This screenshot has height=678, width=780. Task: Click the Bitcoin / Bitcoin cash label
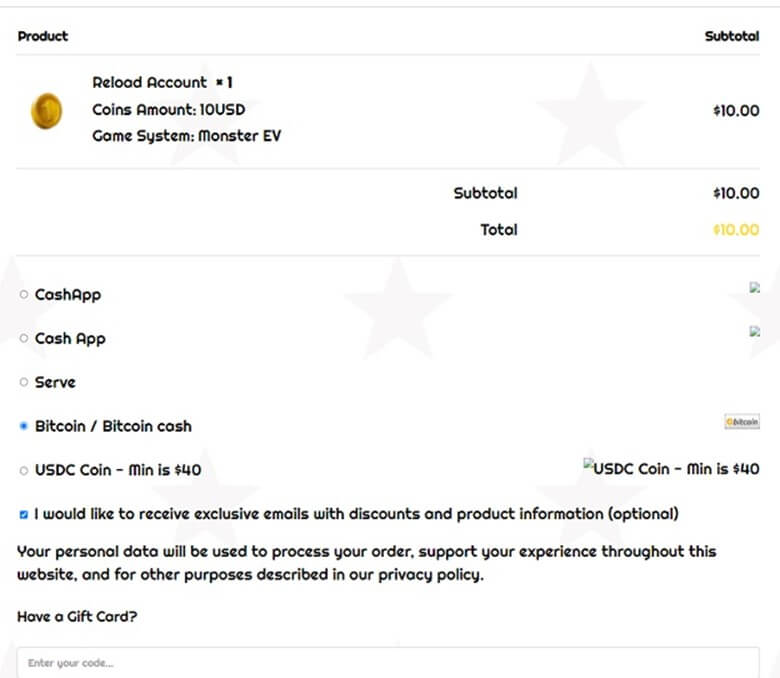coord(113,426)
